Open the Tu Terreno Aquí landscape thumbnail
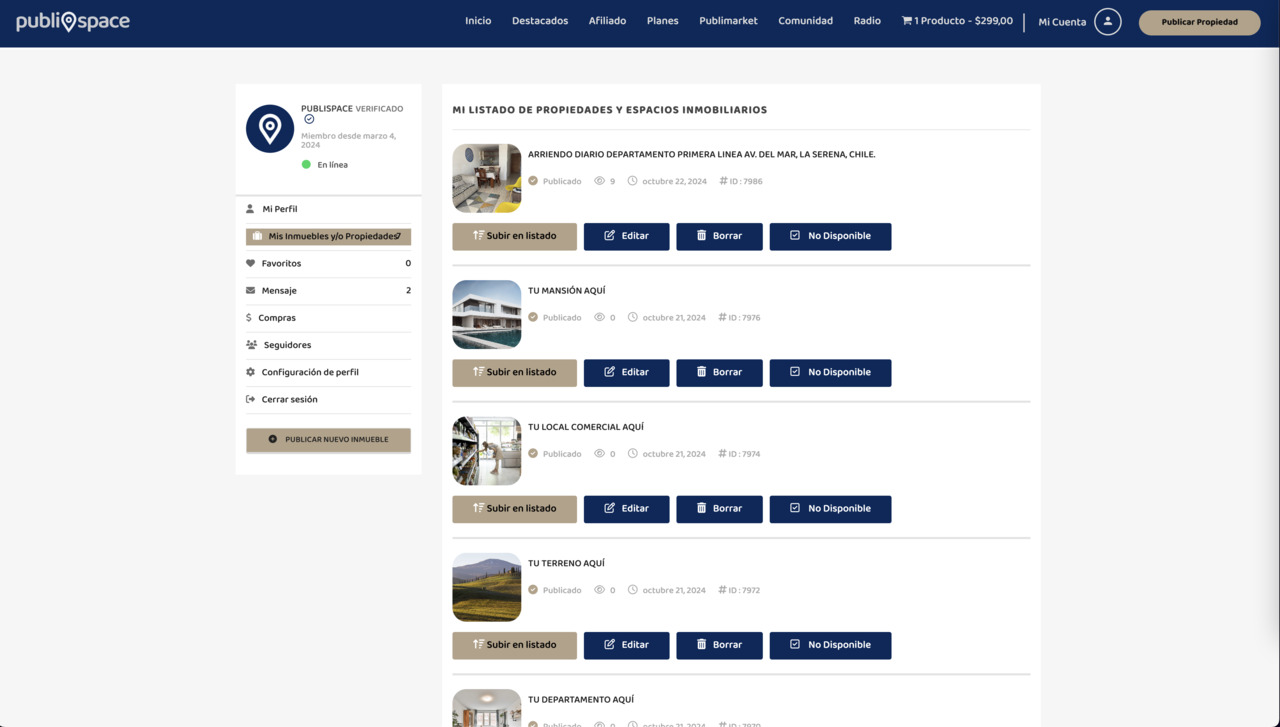 (487, 587)
